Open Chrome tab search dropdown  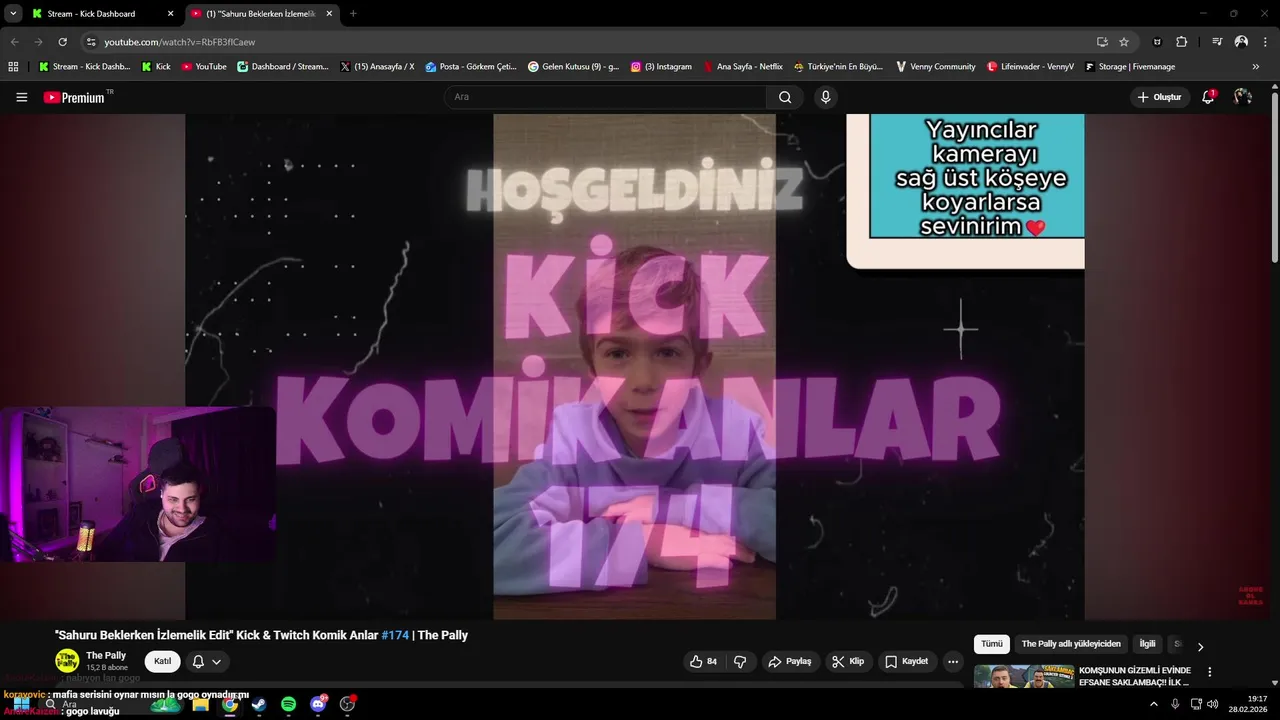point(13,14)
